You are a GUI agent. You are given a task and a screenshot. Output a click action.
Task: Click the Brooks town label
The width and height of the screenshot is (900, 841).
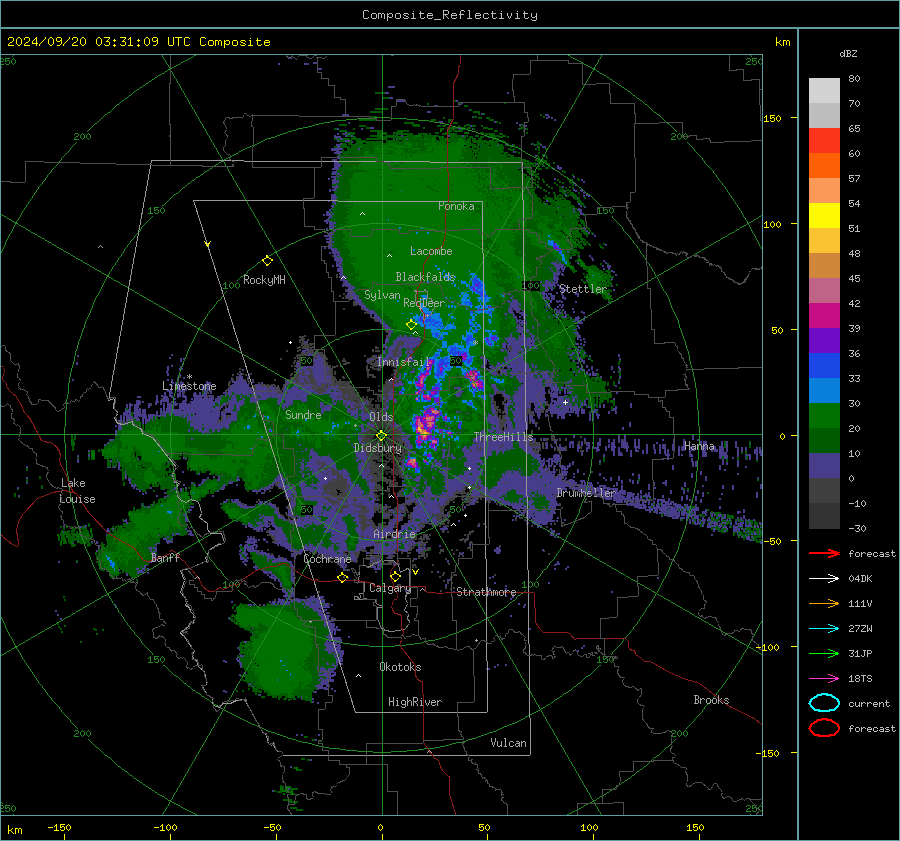711,700
